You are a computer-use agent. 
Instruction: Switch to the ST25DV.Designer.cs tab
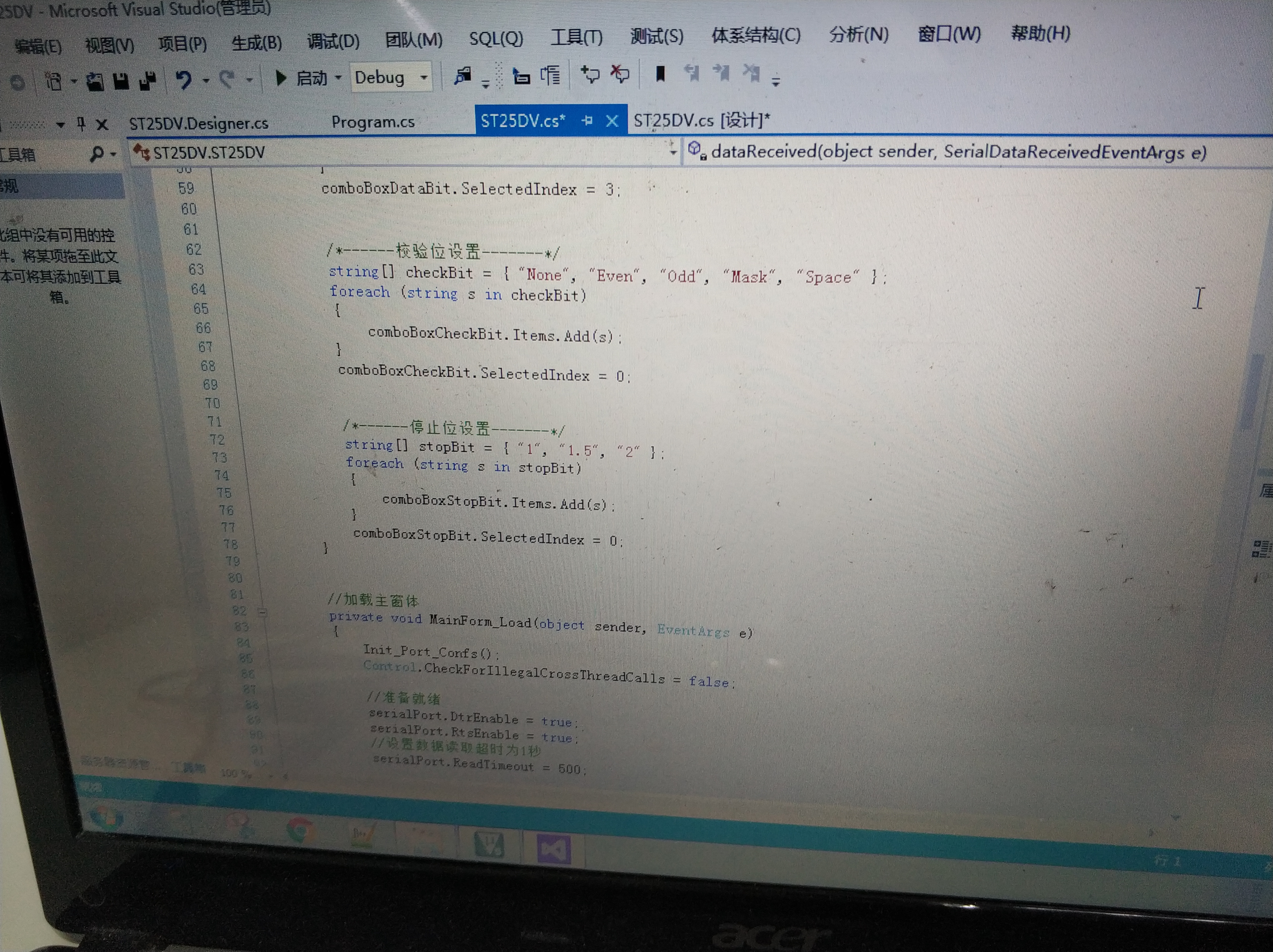click(199, 123)
